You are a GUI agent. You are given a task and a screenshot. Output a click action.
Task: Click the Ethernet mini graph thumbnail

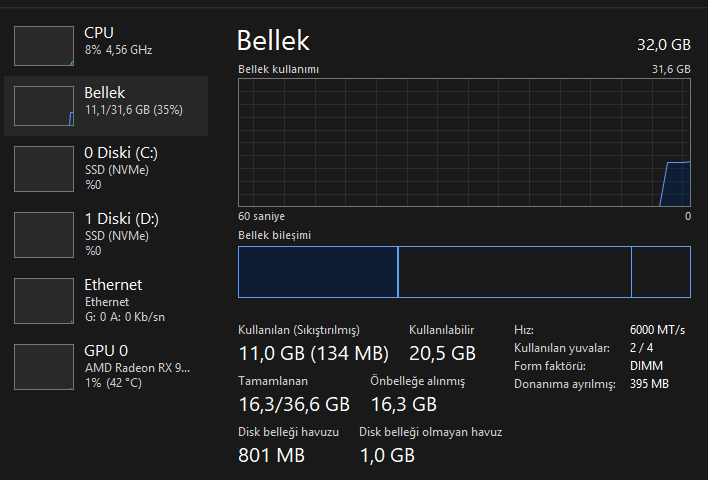click(44, 301)
